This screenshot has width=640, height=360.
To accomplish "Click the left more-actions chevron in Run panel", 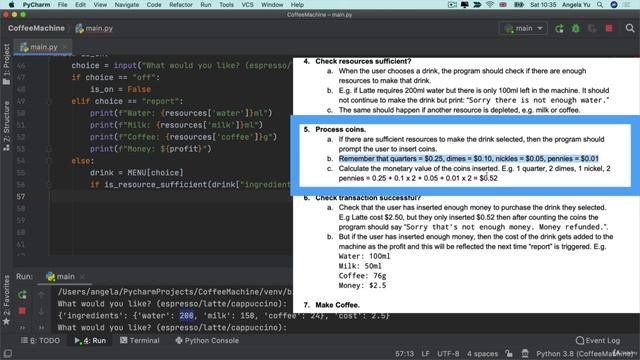I will point(22,327).
